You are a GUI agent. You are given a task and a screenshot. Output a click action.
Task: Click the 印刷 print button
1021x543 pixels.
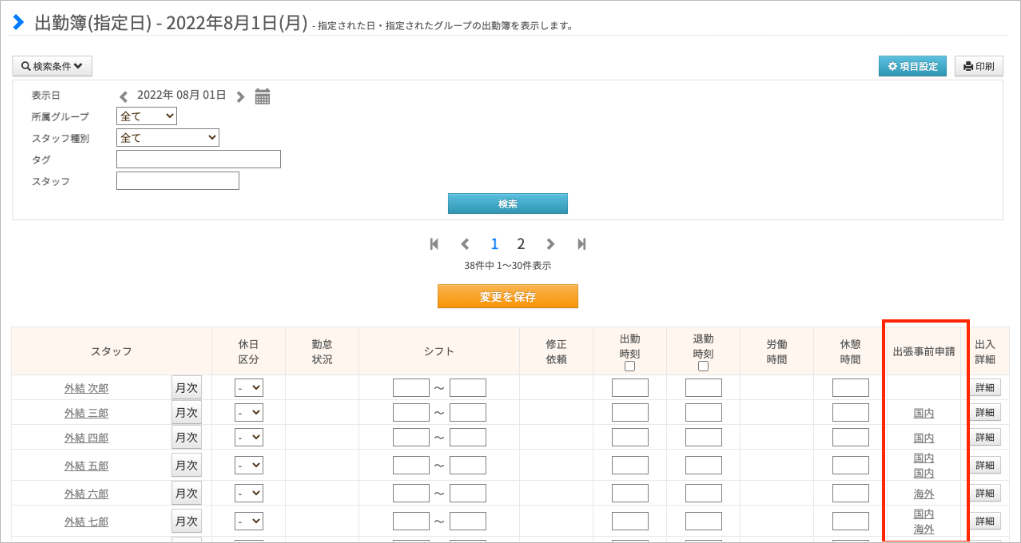pos(979,66)
